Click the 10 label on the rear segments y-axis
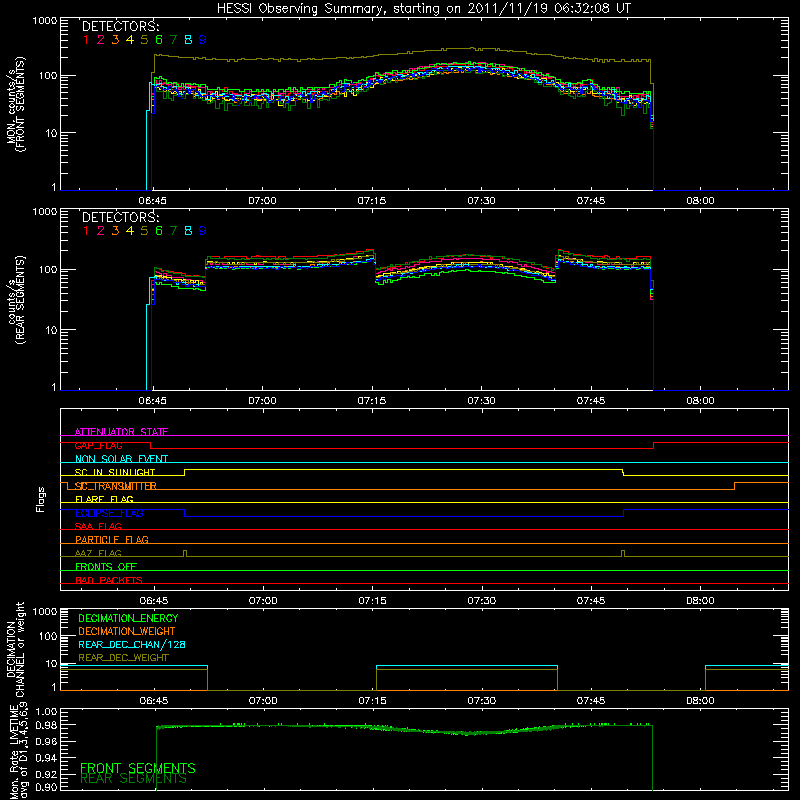The height and width of the screenshot is (800, 800). pyautogui.click(x=52, y=330)
